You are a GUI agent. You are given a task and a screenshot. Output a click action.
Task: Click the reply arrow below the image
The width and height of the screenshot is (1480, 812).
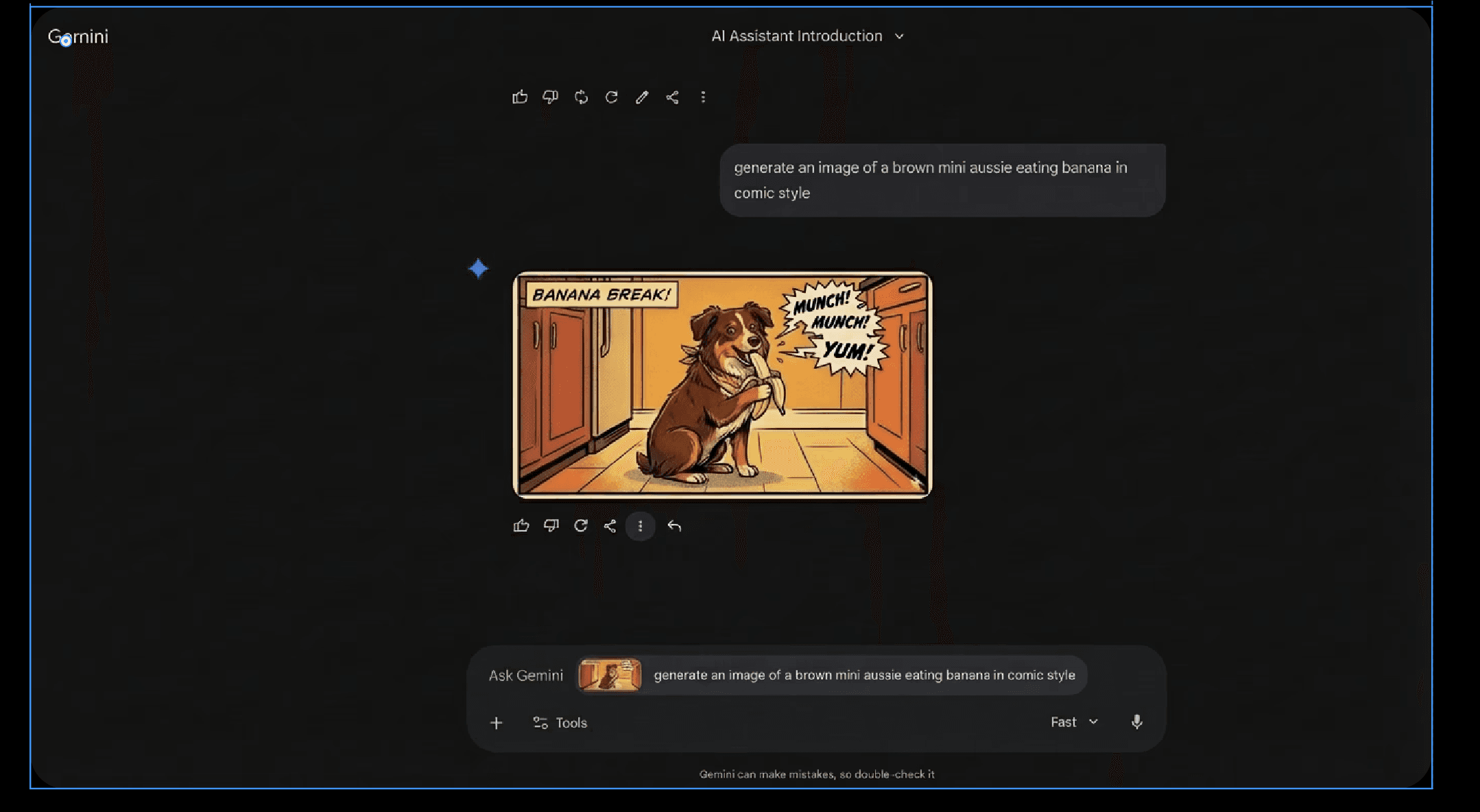coord(674,526)
